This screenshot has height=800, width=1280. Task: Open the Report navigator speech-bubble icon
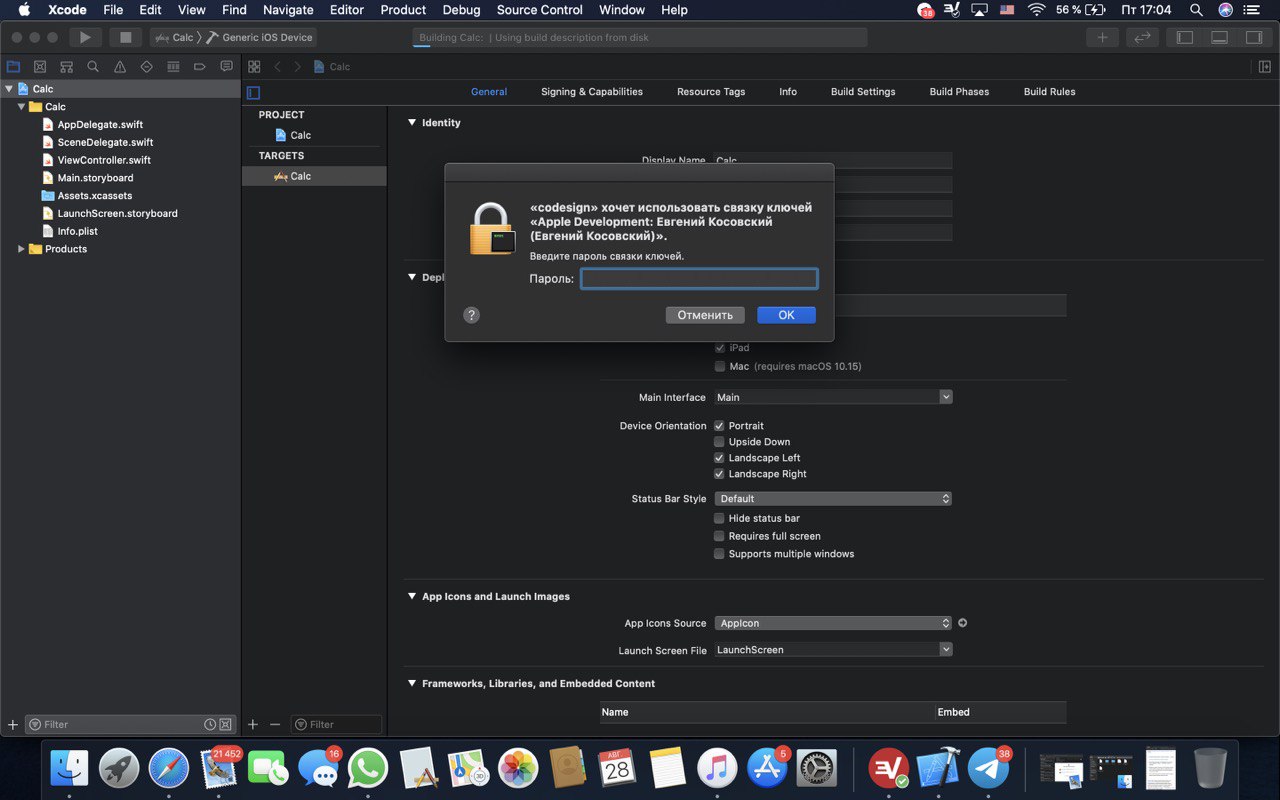(227, 67)
